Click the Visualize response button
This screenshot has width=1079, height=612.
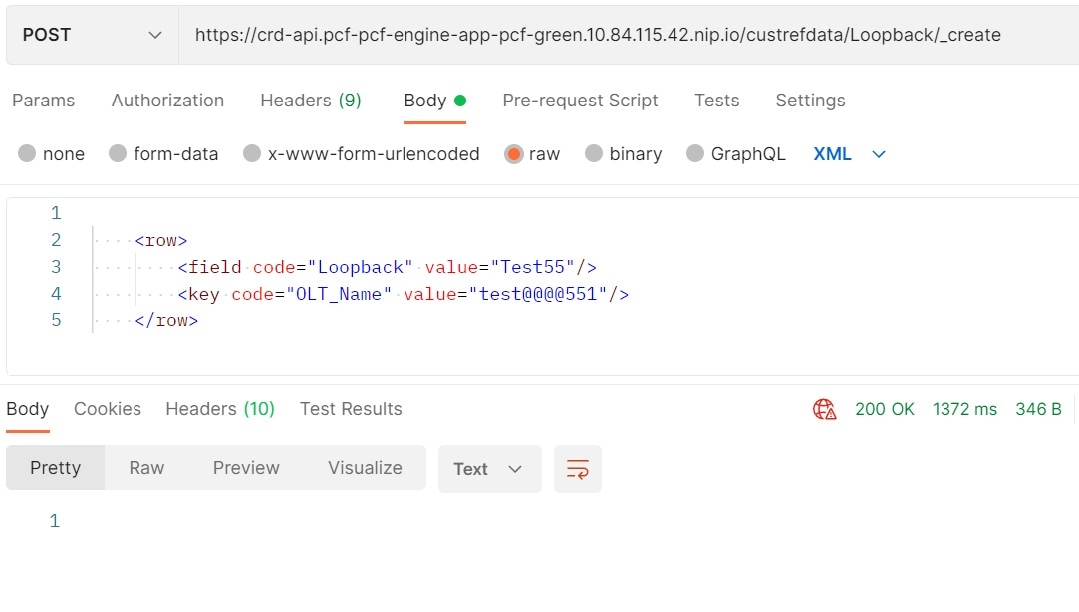(365, 468)
